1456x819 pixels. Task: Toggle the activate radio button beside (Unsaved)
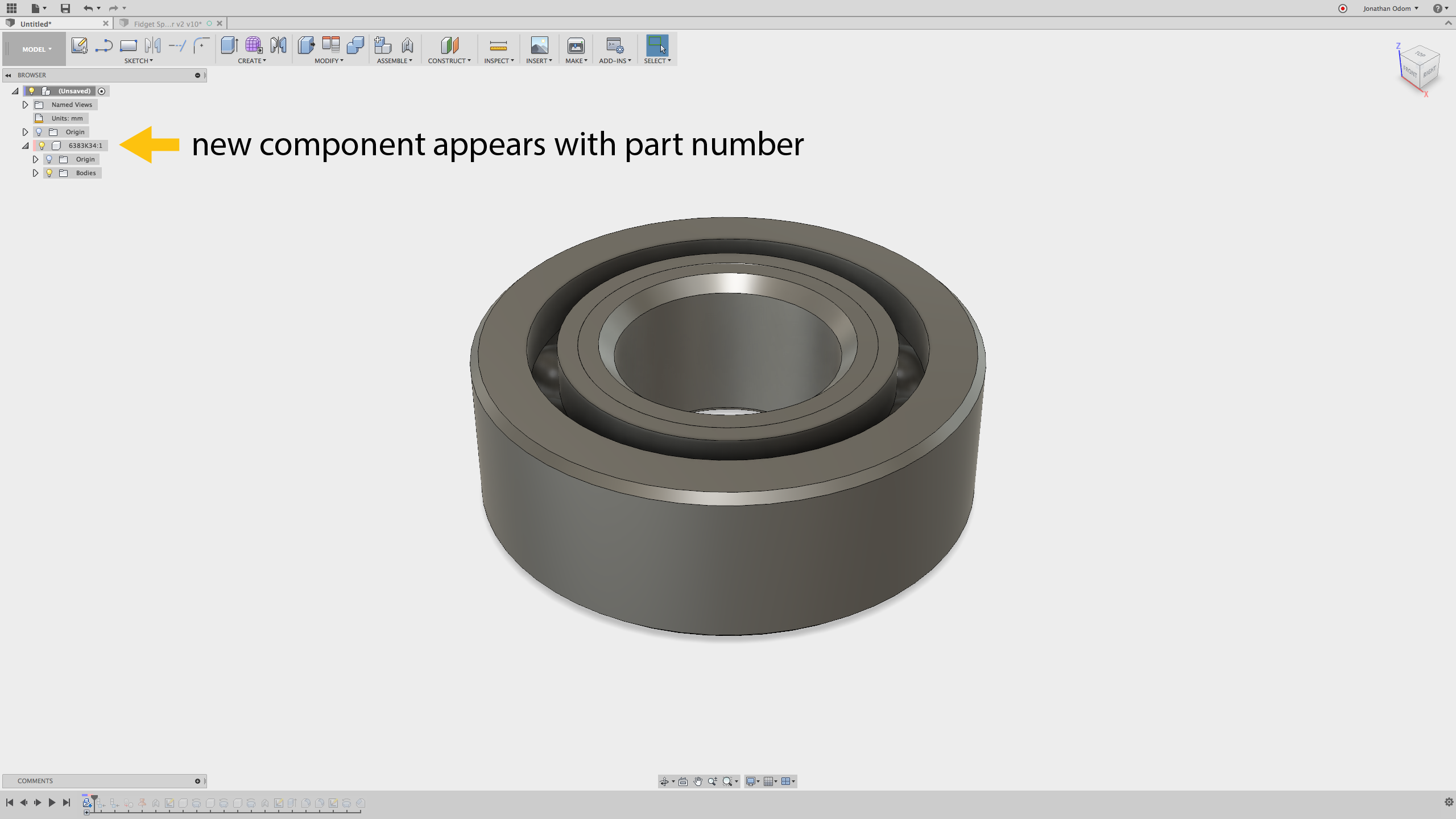click(x=102, y=91)
